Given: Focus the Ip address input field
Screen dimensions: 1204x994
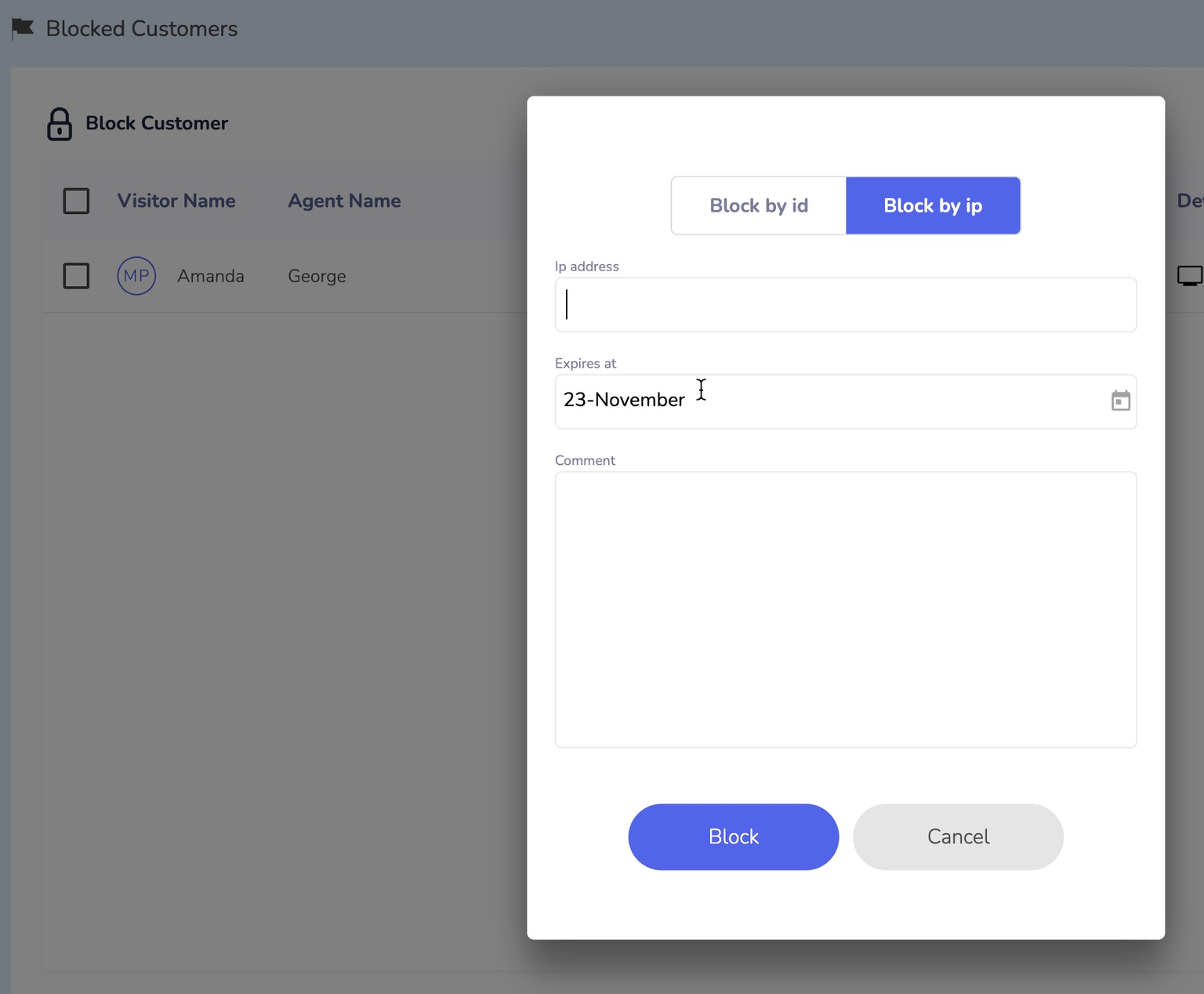Looking at the screenshot, I should tap(845, 304).
